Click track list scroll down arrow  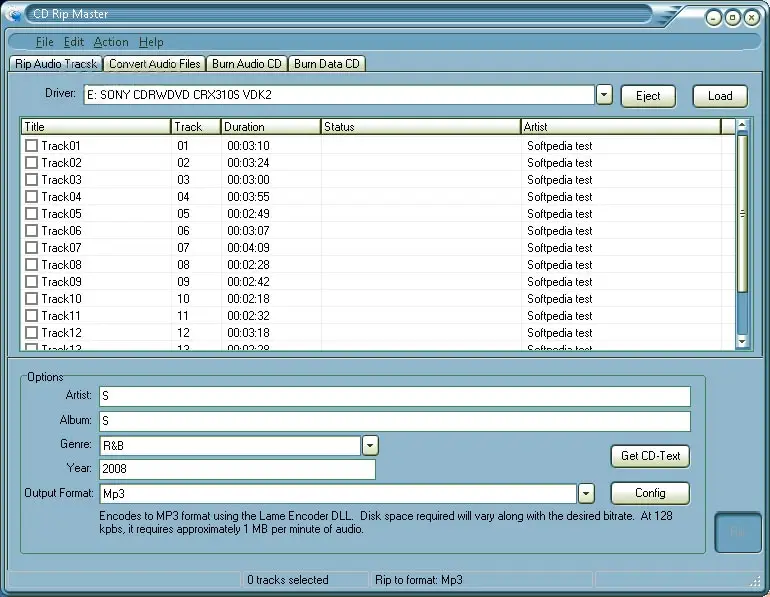(742, 341)
